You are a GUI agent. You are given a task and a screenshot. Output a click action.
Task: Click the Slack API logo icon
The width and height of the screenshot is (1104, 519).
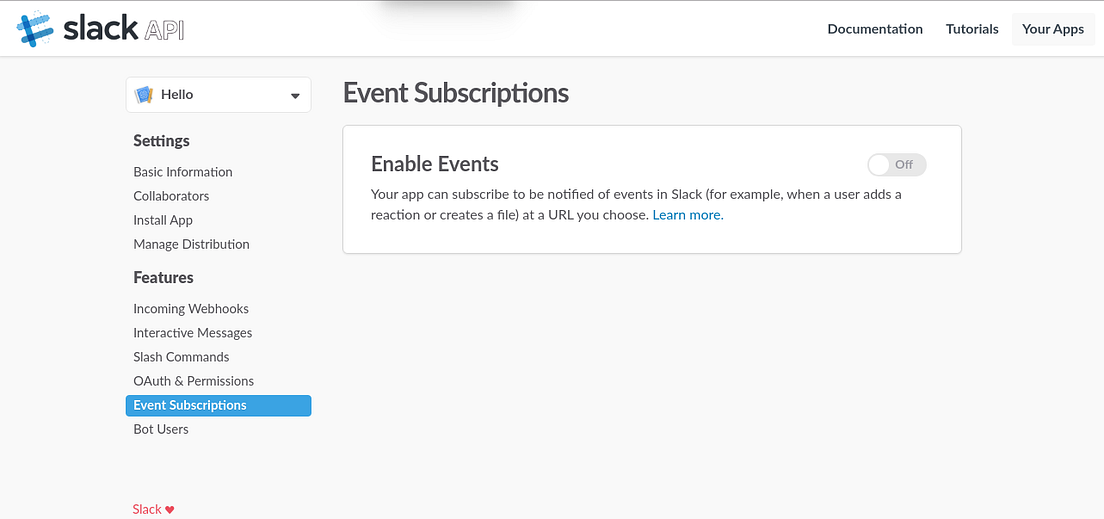pos(35,29)
